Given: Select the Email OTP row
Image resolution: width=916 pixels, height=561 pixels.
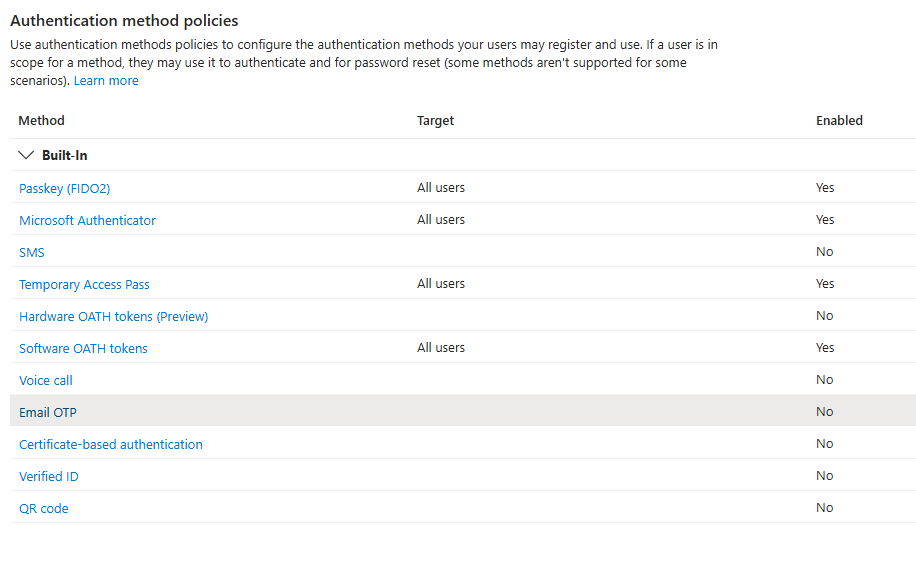Looking at the screenshot, I should [x=463, y=411].
